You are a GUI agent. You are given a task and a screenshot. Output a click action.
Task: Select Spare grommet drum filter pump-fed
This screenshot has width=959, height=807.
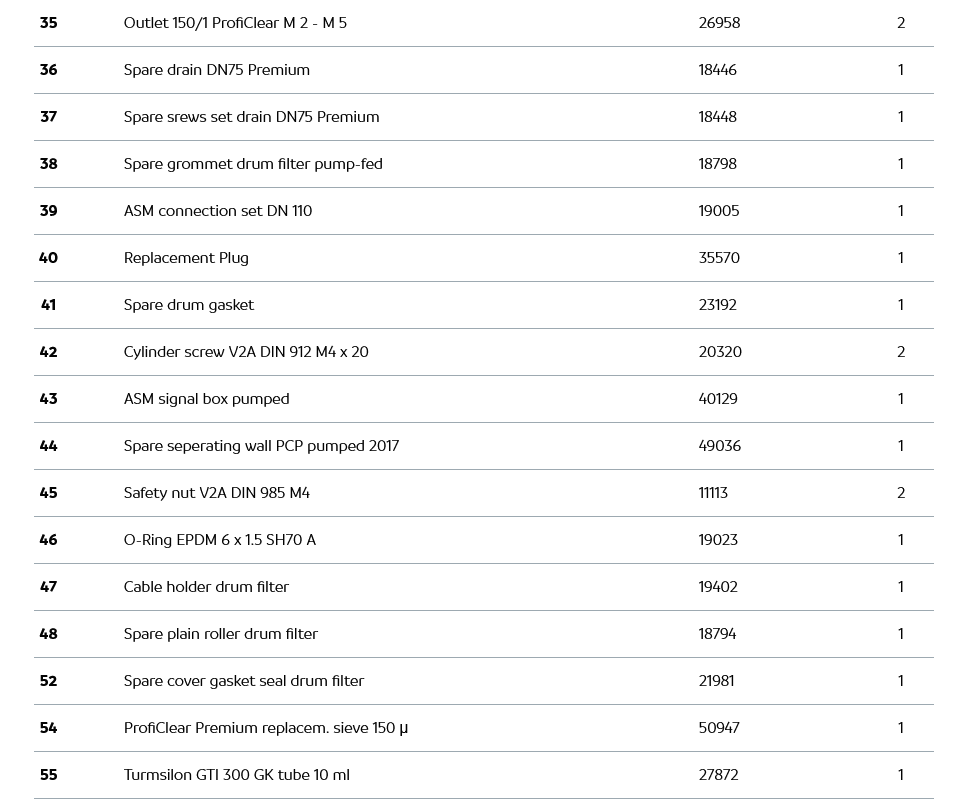[253, 164]
